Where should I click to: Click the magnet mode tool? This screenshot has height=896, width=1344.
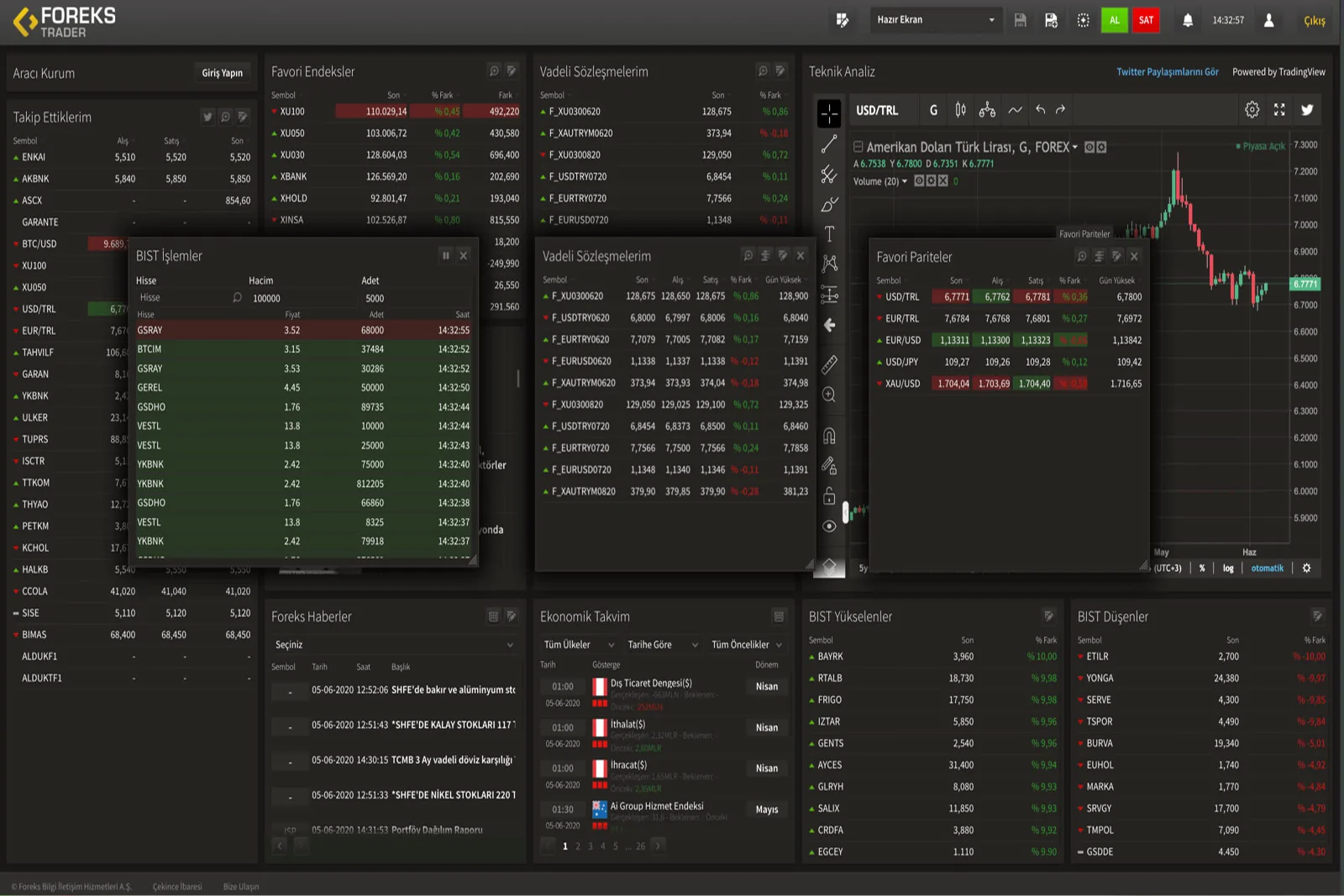[x=829, y=436]
